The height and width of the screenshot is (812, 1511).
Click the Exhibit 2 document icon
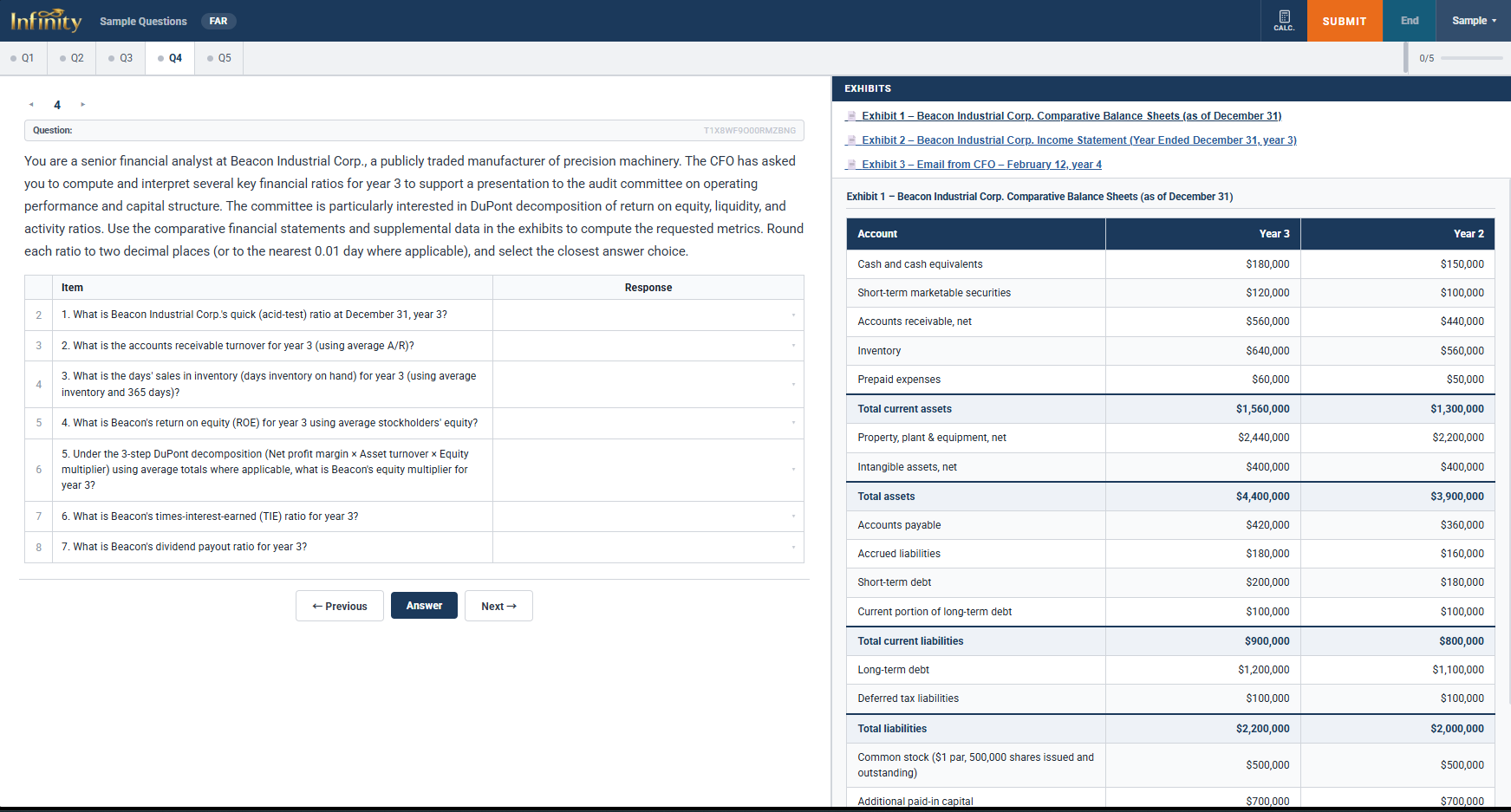851,140
